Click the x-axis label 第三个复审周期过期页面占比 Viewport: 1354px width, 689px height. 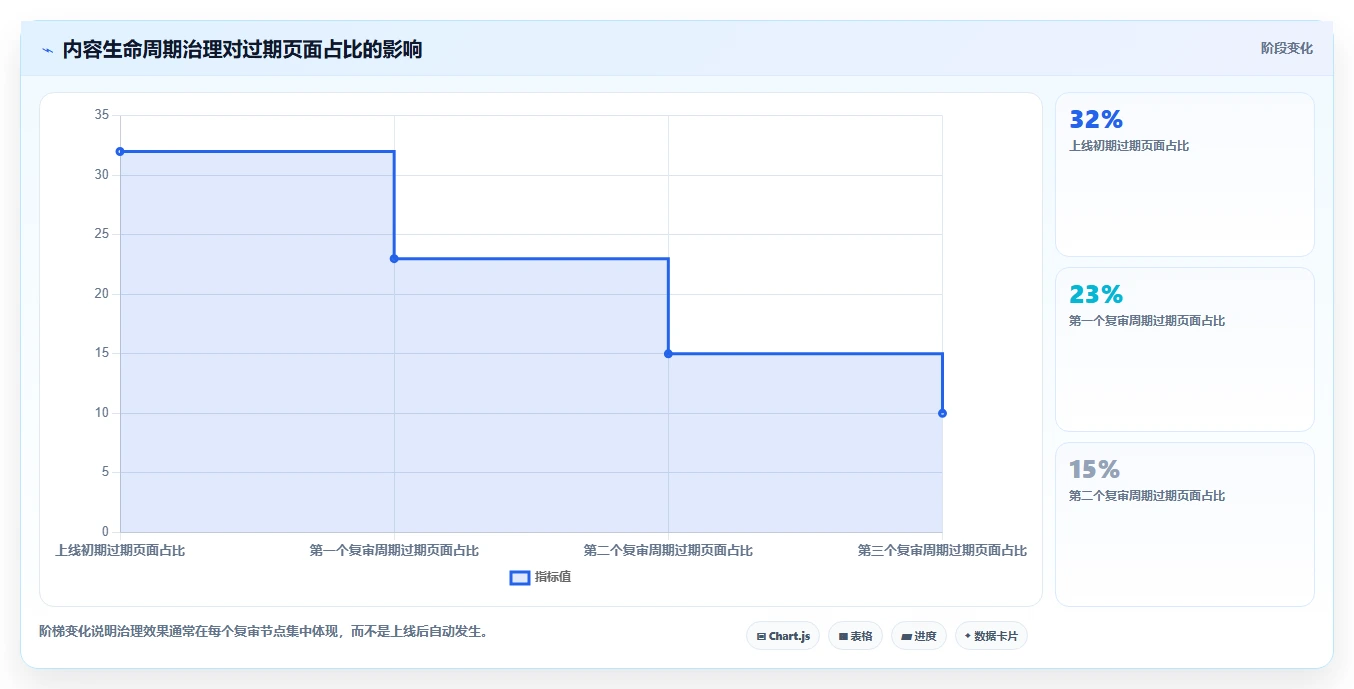click(x=942, y=550)
